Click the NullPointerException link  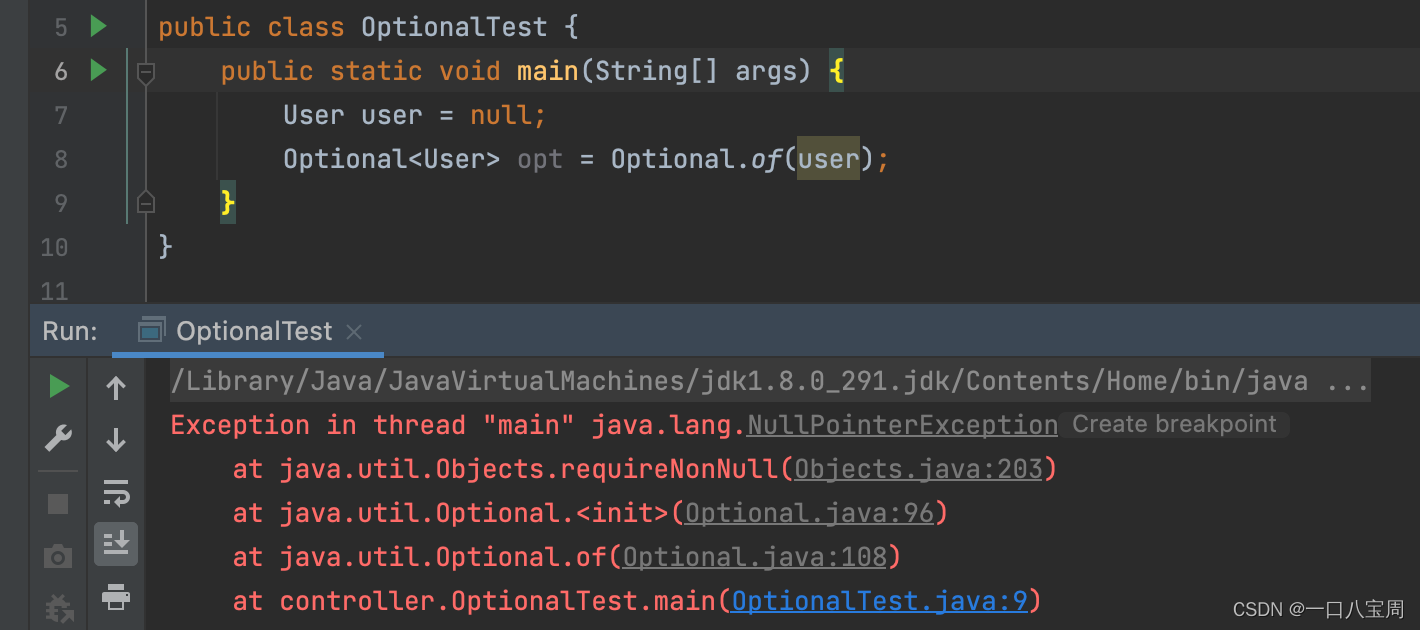click(900, 424)
